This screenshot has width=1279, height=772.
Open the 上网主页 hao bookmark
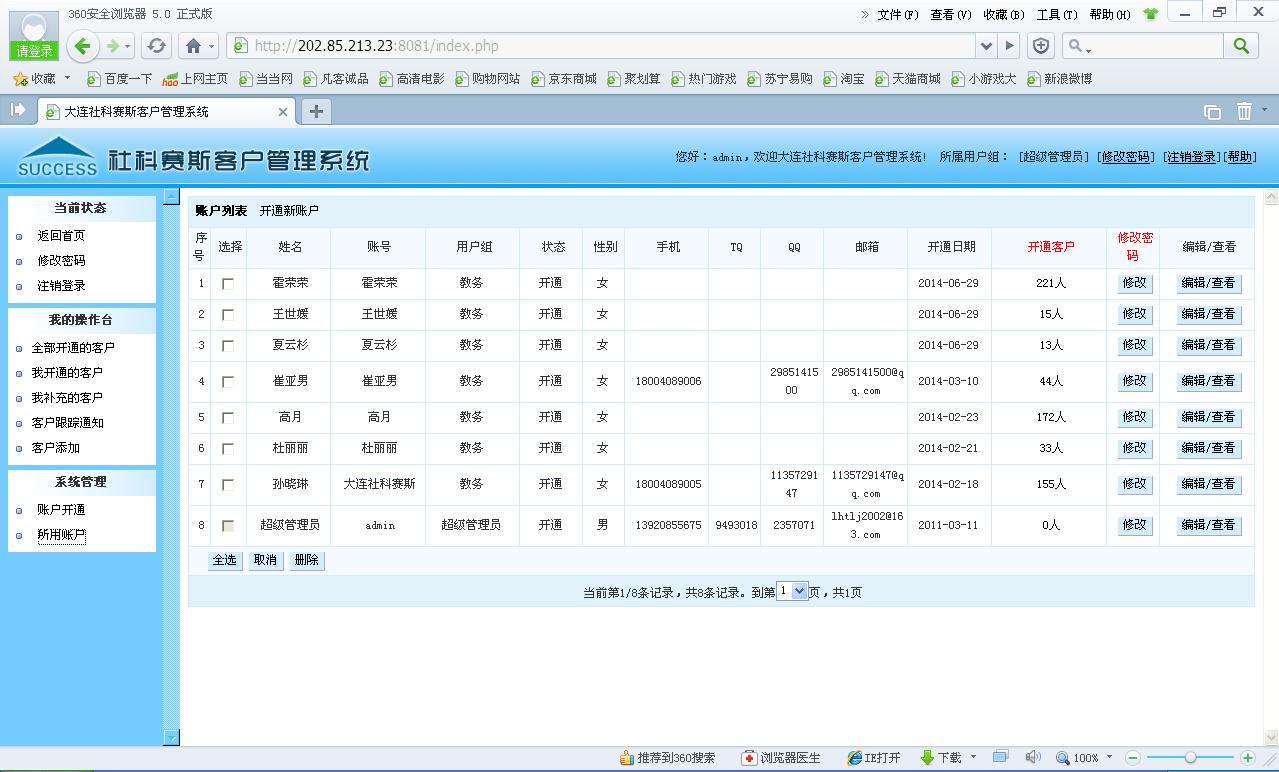195,78
